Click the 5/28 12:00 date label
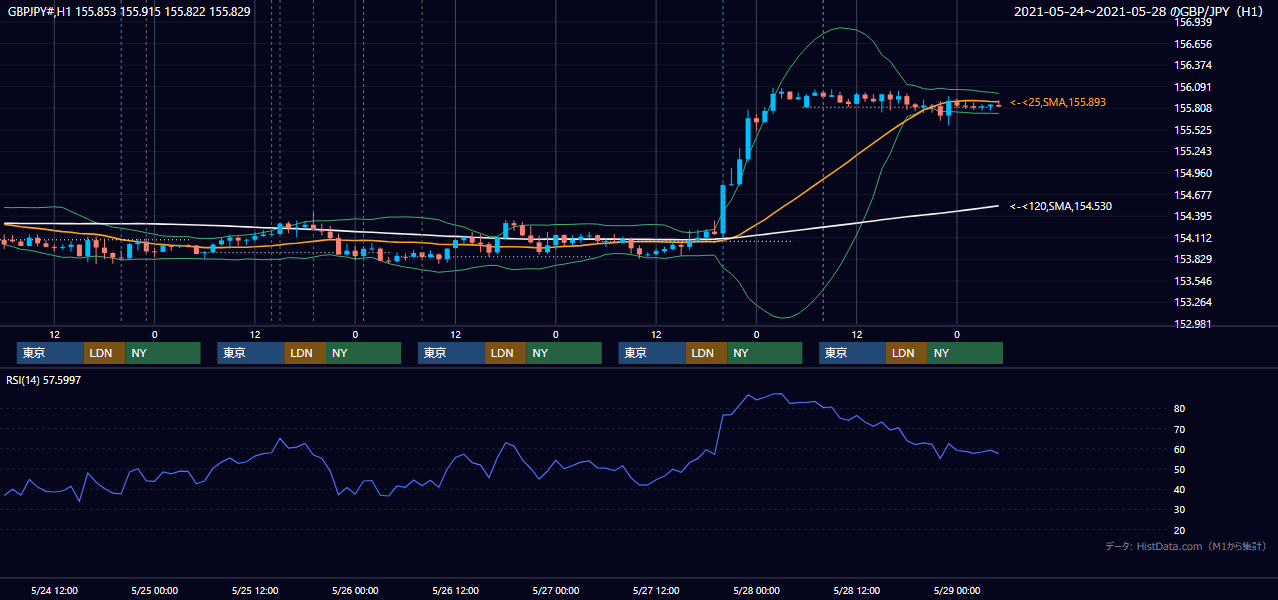1278x600 pixels. coord(856,590)
